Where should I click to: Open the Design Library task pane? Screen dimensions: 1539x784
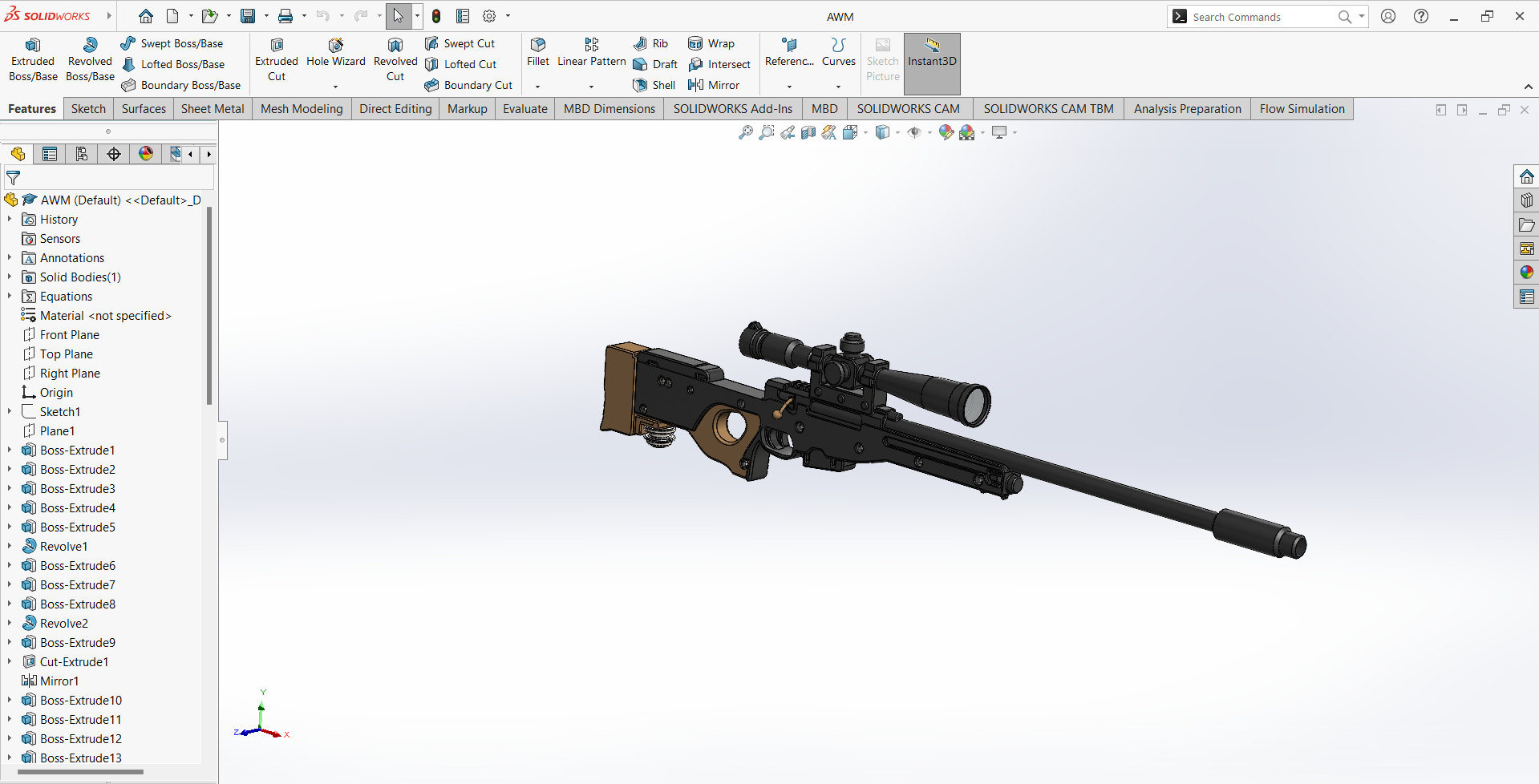[1526, 200]
